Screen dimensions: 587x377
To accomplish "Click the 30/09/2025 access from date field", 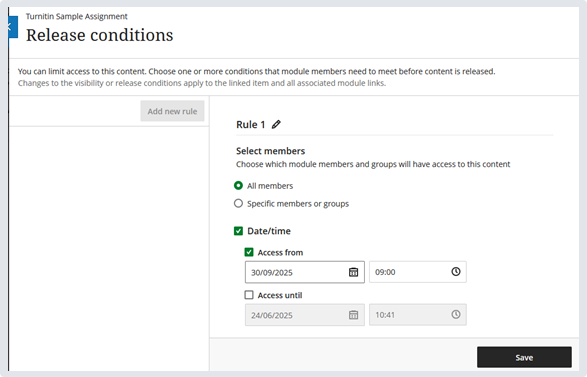I will pos(305,272).
